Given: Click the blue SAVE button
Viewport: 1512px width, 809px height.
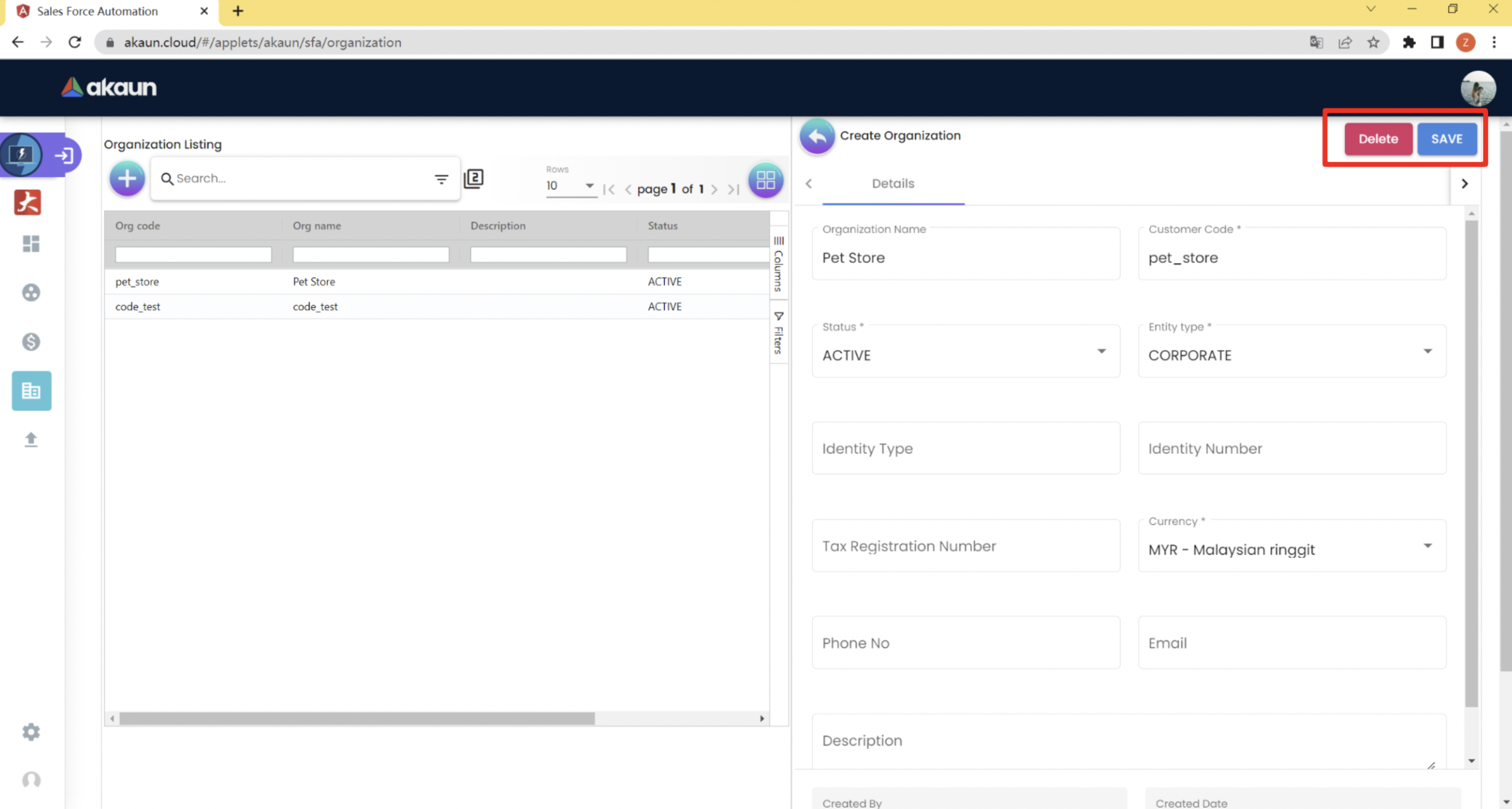Looking at the screenshot, I should point(1447,139).
